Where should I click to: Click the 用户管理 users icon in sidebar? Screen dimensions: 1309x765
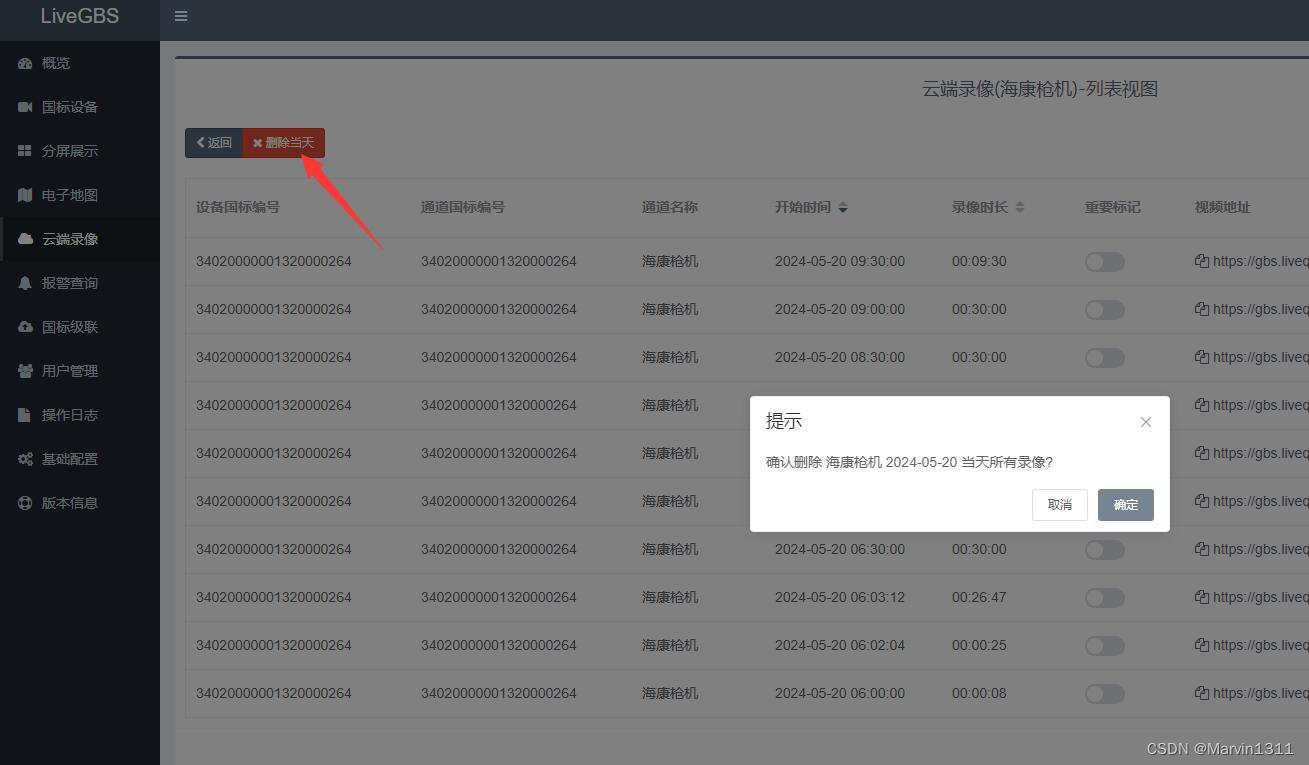pyautogui.click(x=25, y=371)
